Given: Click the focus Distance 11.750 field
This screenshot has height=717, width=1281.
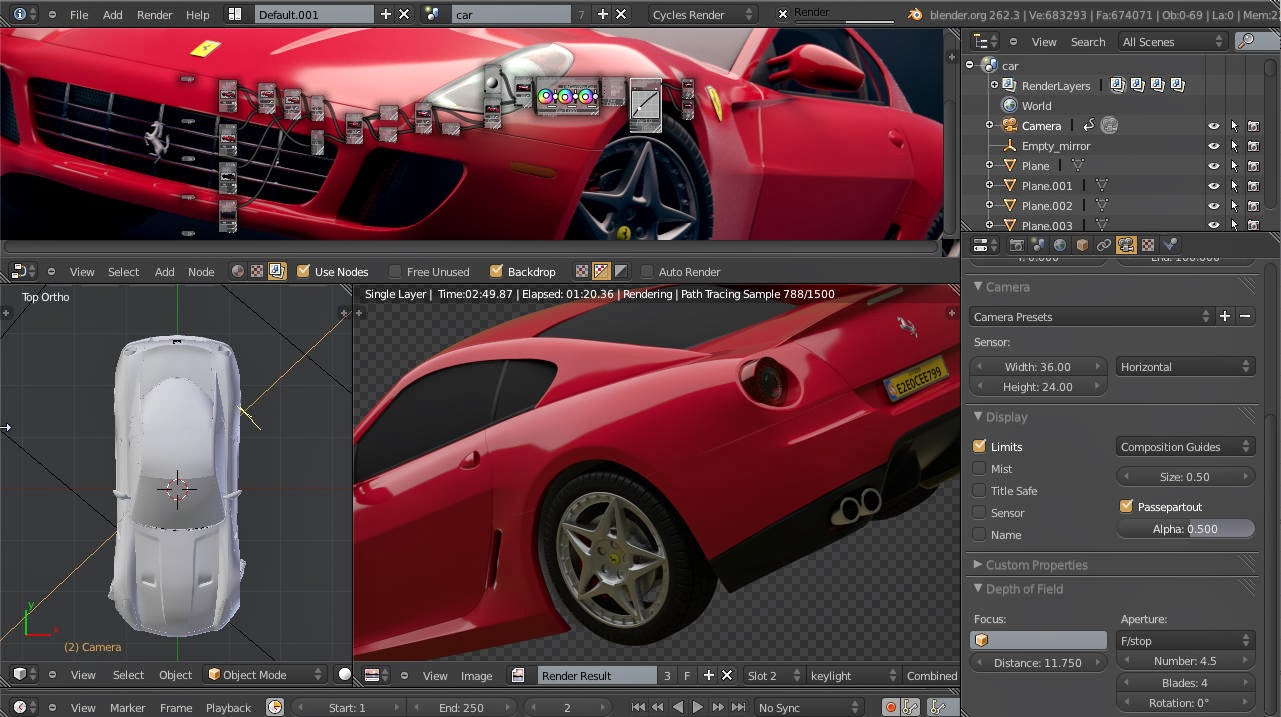Looking at the screenshot, I should coord(1038,662).
